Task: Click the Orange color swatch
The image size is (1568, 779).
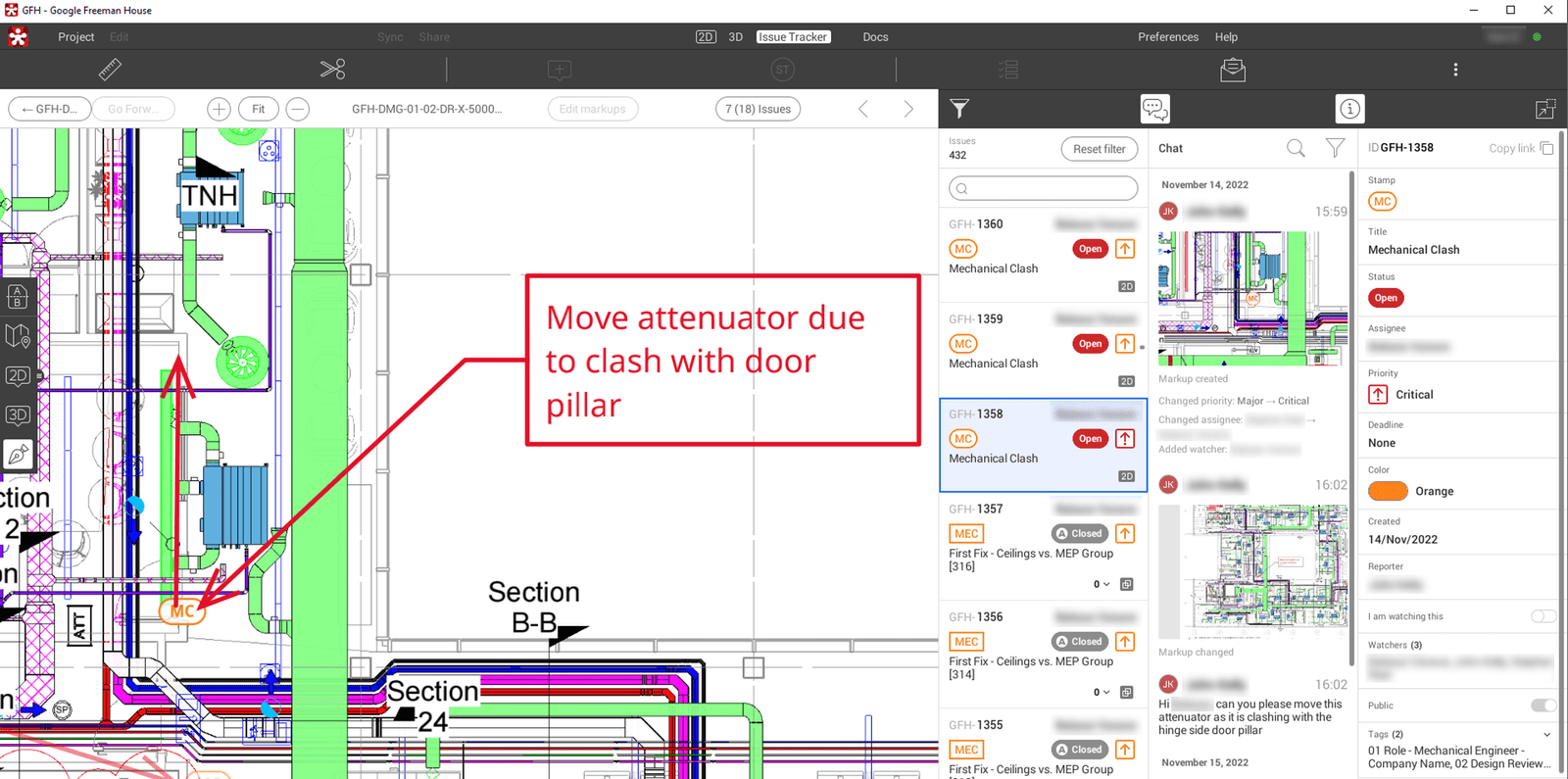Action: 1388,491
